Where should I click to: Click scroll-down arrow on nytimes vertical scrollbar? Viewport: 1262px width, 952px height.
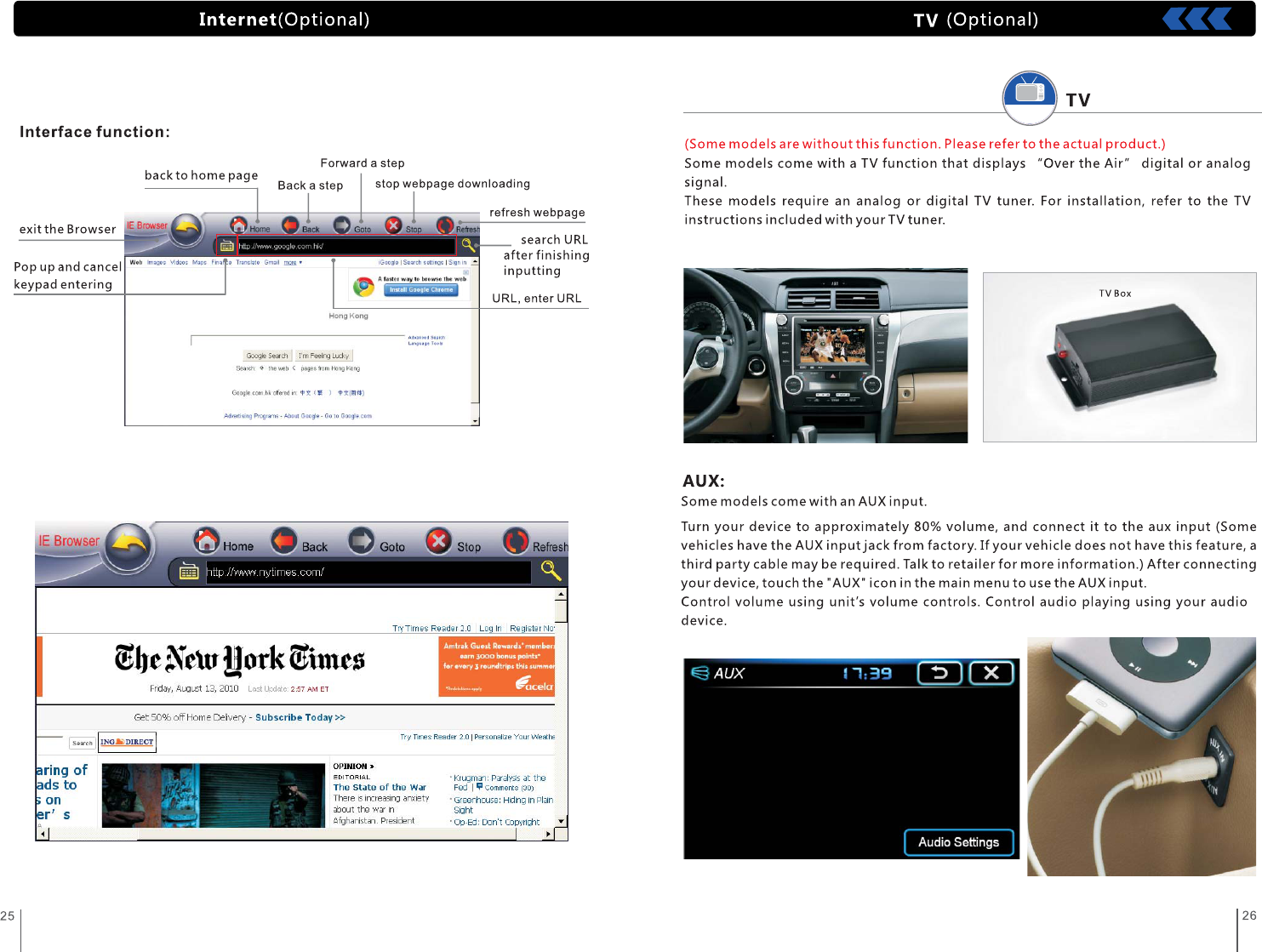(561, 821)
